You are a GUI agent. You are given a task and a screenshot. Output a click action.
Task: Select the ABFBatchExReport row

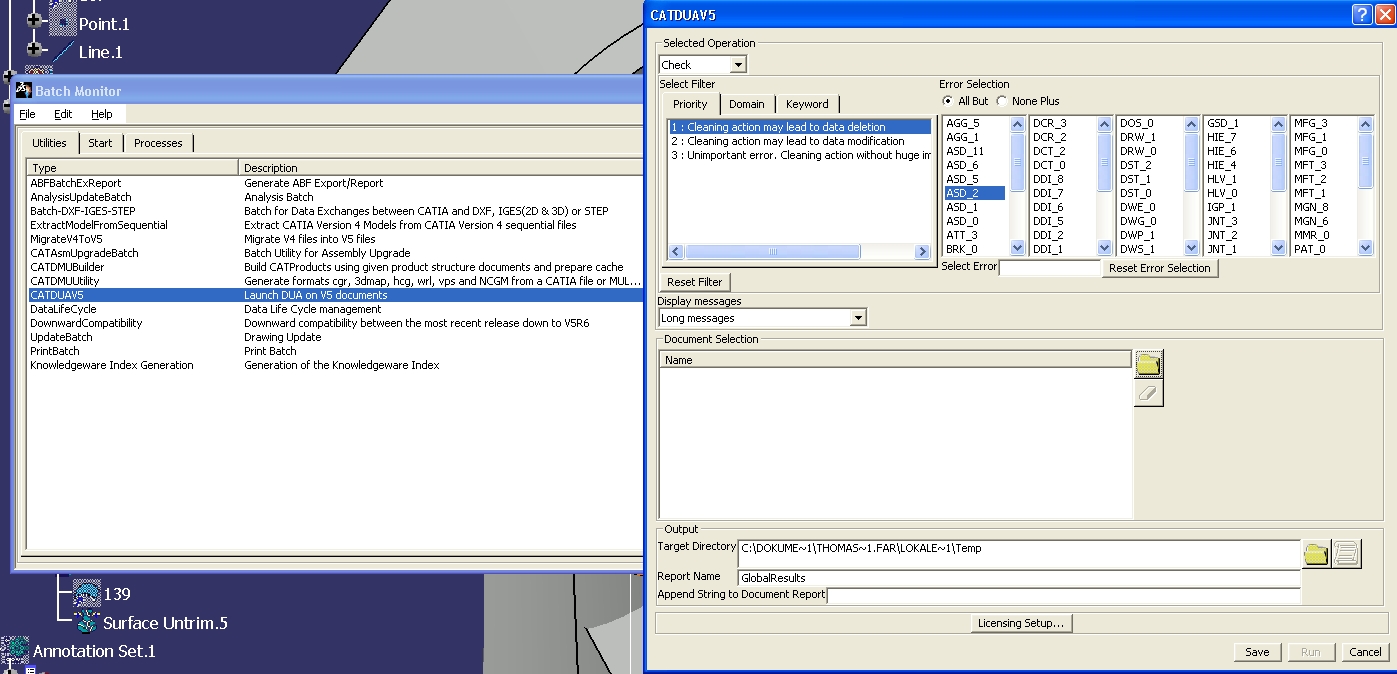(334, 183)
